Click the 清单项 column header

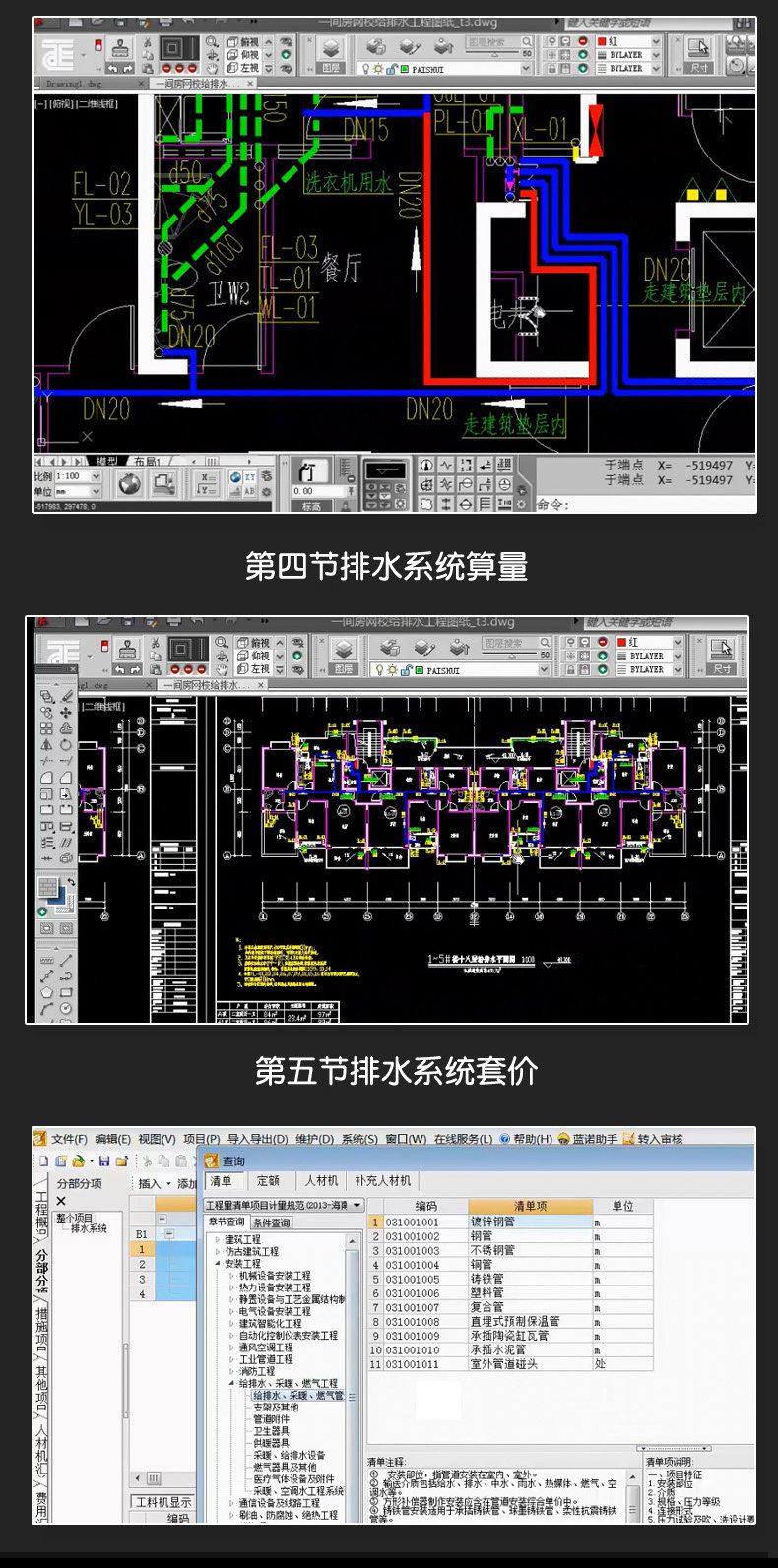coord(530,1206)
